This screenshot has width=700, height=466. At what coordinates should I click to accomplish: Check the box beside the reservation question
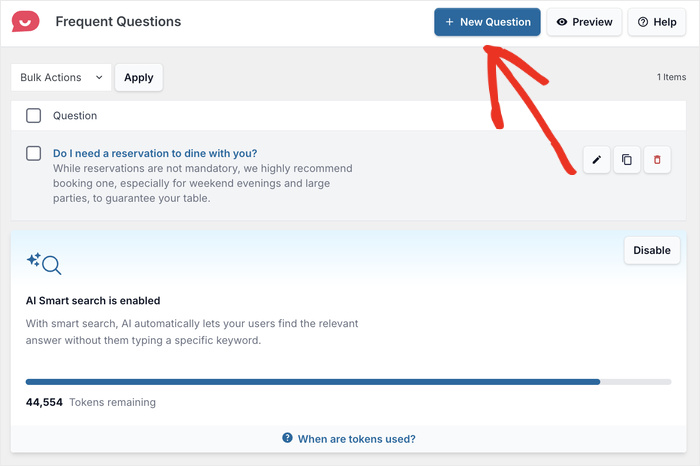[x=34, y=153]
